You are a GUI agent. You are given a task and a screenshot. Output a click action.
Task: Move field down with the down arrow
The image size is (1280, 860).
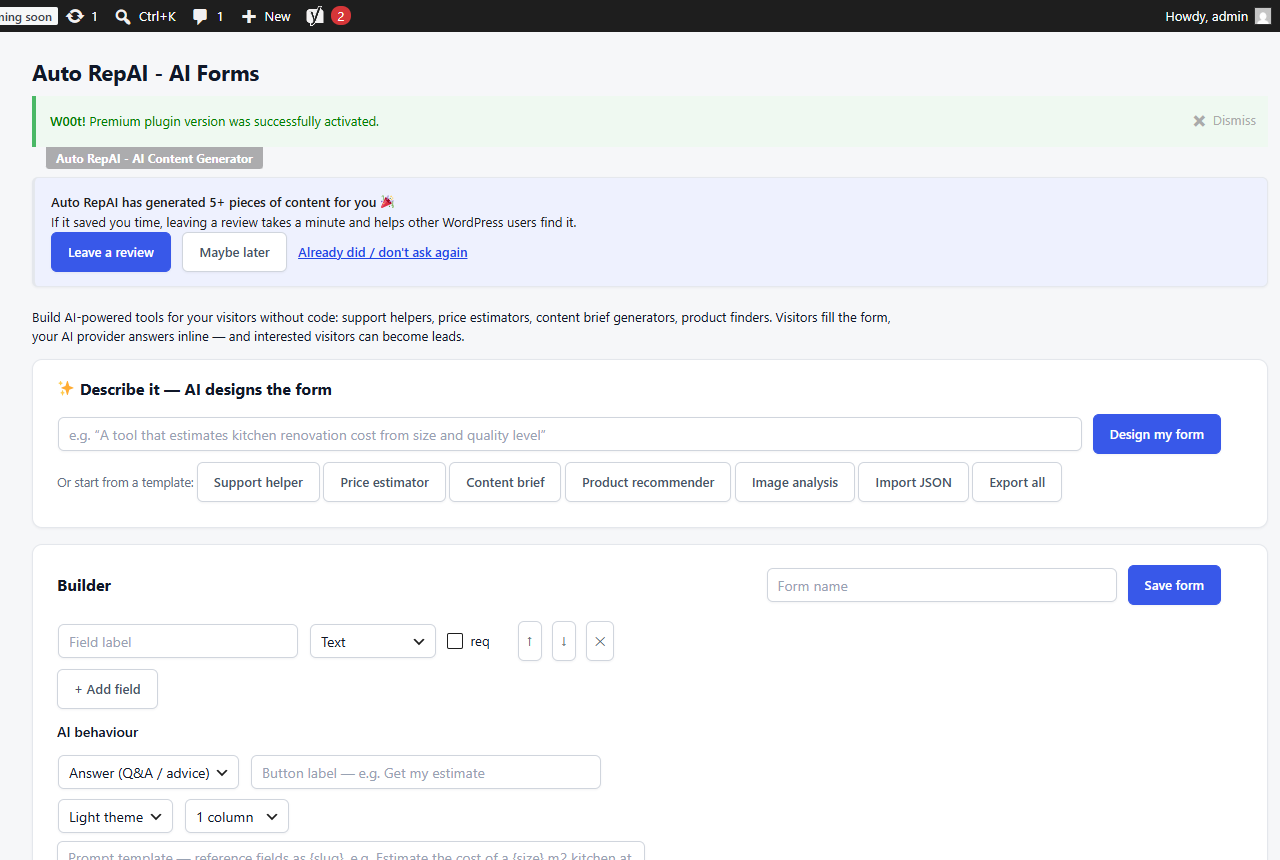(564, 641)
